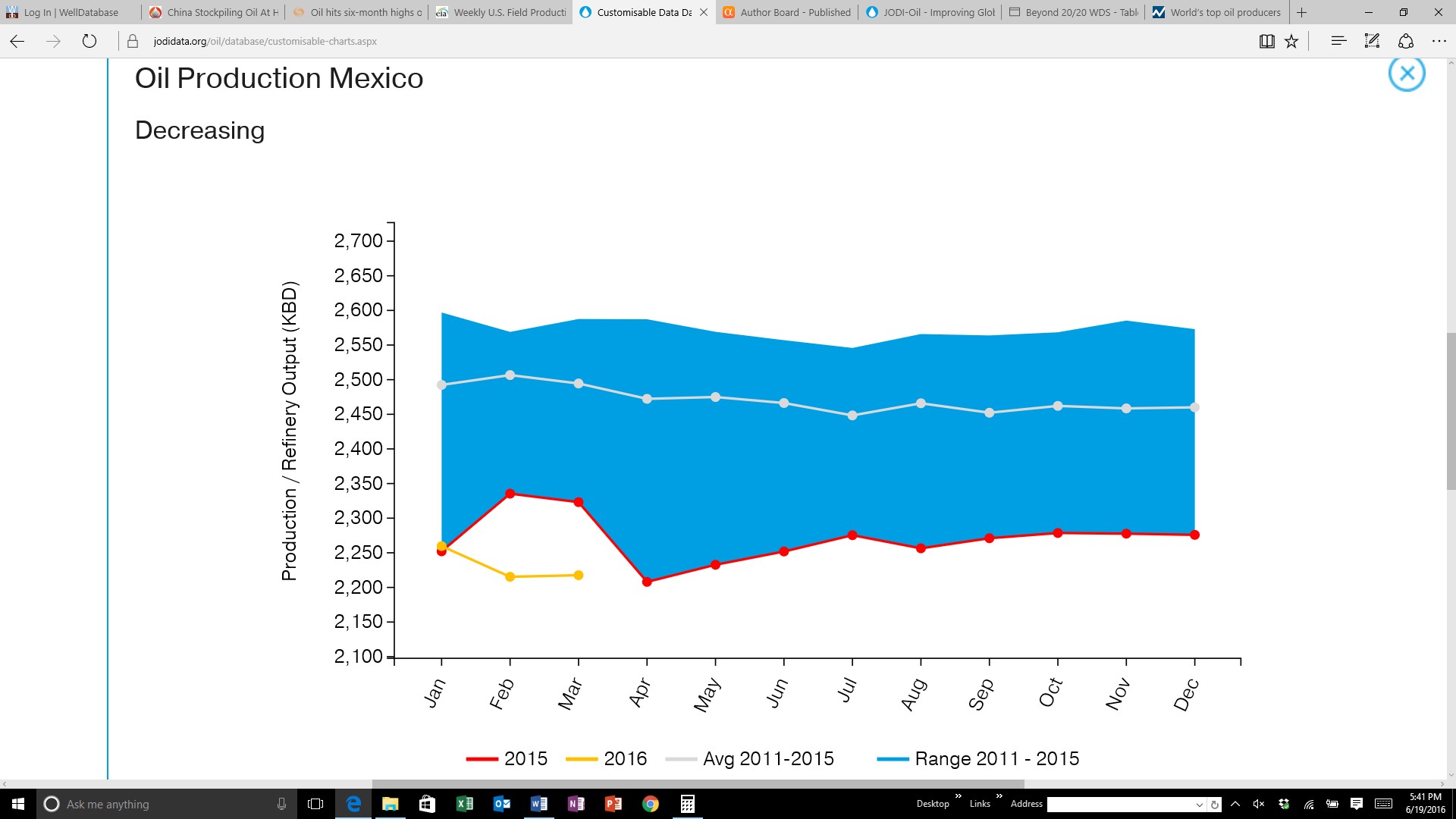Viewport: 1456px width, 819px height.
Task: Refresh the page
Action: (x=89, y=41)
